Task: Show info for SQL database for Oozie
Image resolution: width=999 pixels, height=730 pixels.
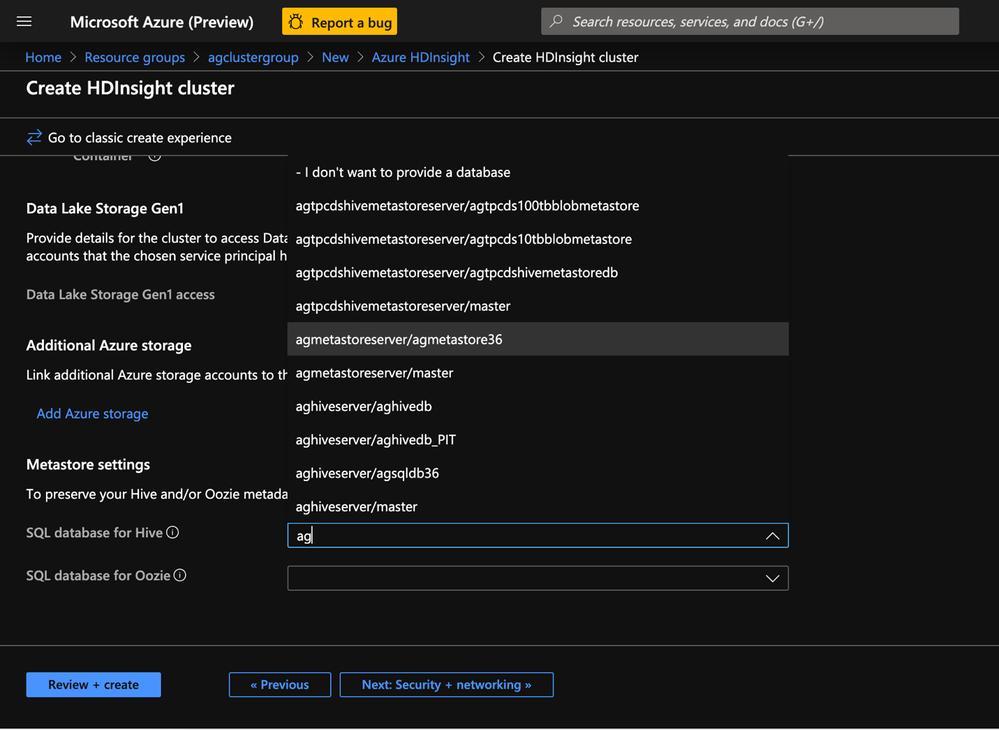Action: [180, 576]
